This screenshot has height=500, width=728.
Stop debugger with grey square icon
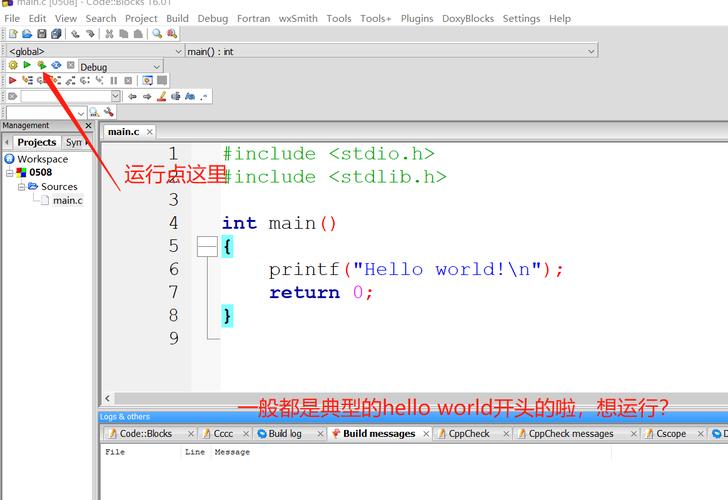(128, 80)
